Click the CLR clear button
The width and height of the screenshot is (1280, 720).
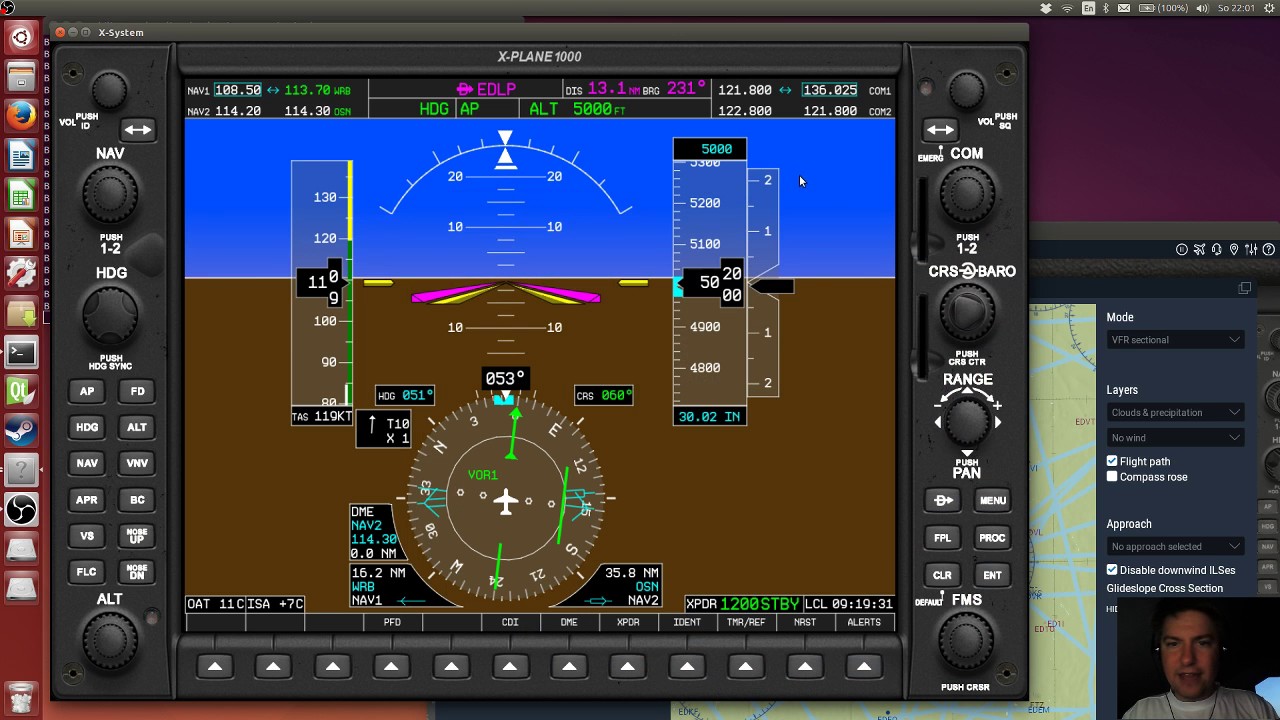(943, 575)
